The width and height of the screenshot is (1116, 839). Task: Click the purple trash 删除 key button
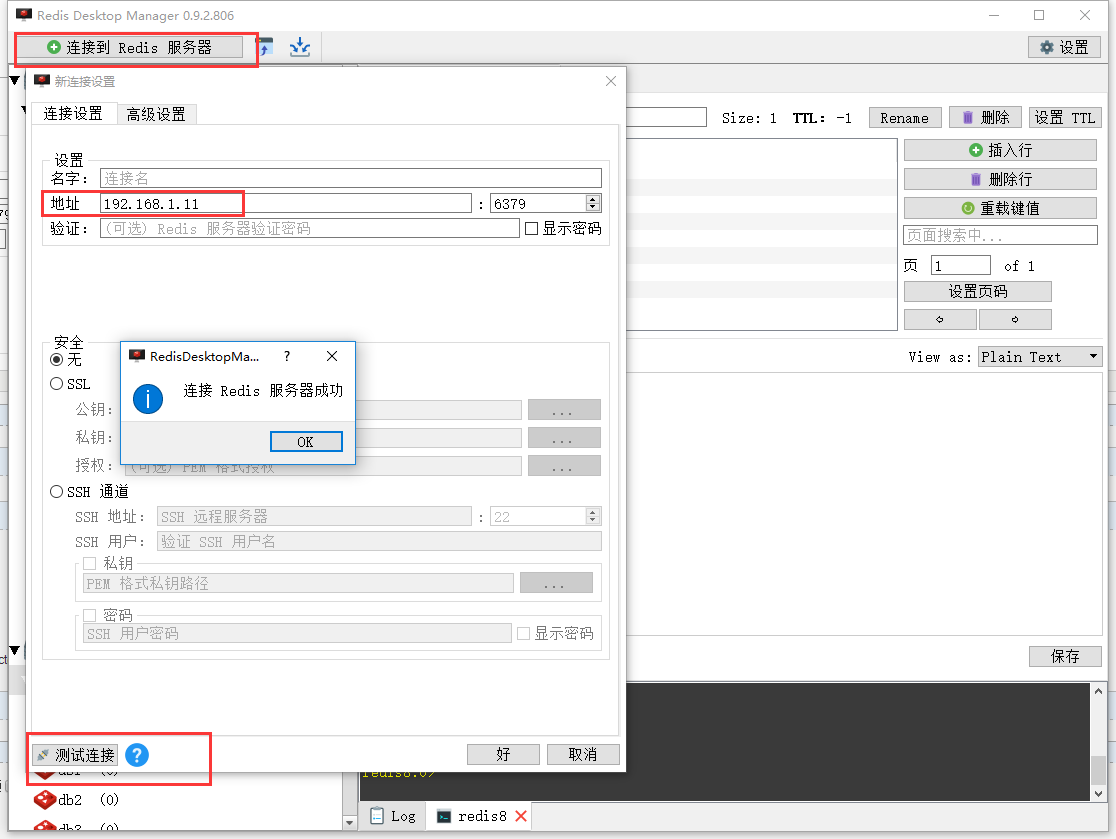[x=986, y=117]
